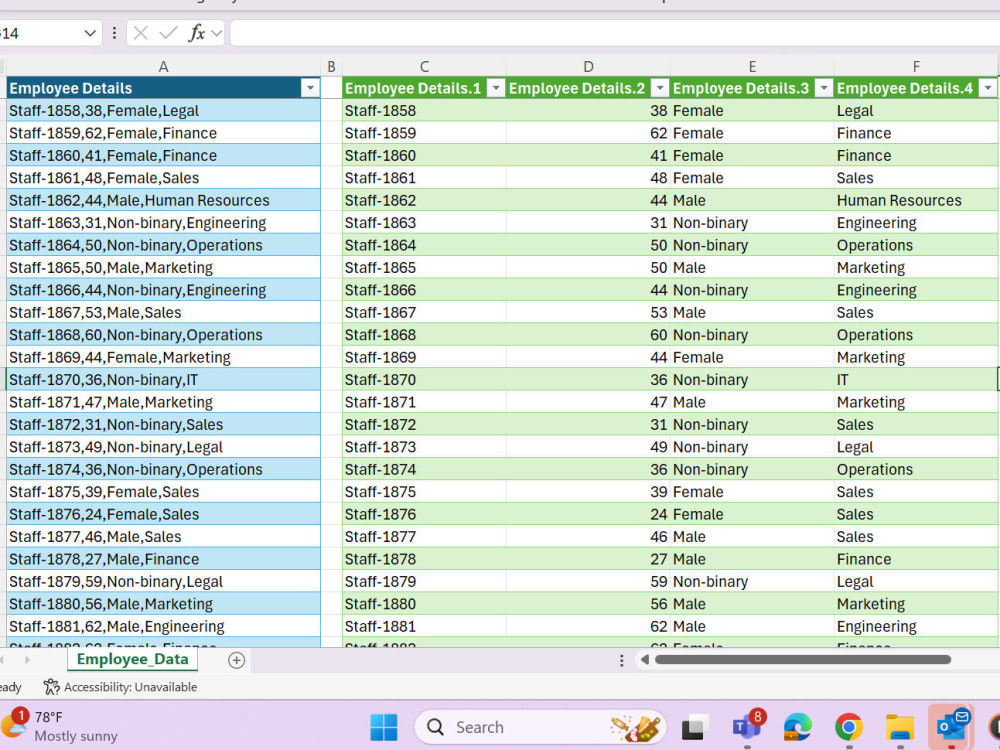Expand the formula bar chevron
Screen dimensions: 1000x750
coord(217,33)
